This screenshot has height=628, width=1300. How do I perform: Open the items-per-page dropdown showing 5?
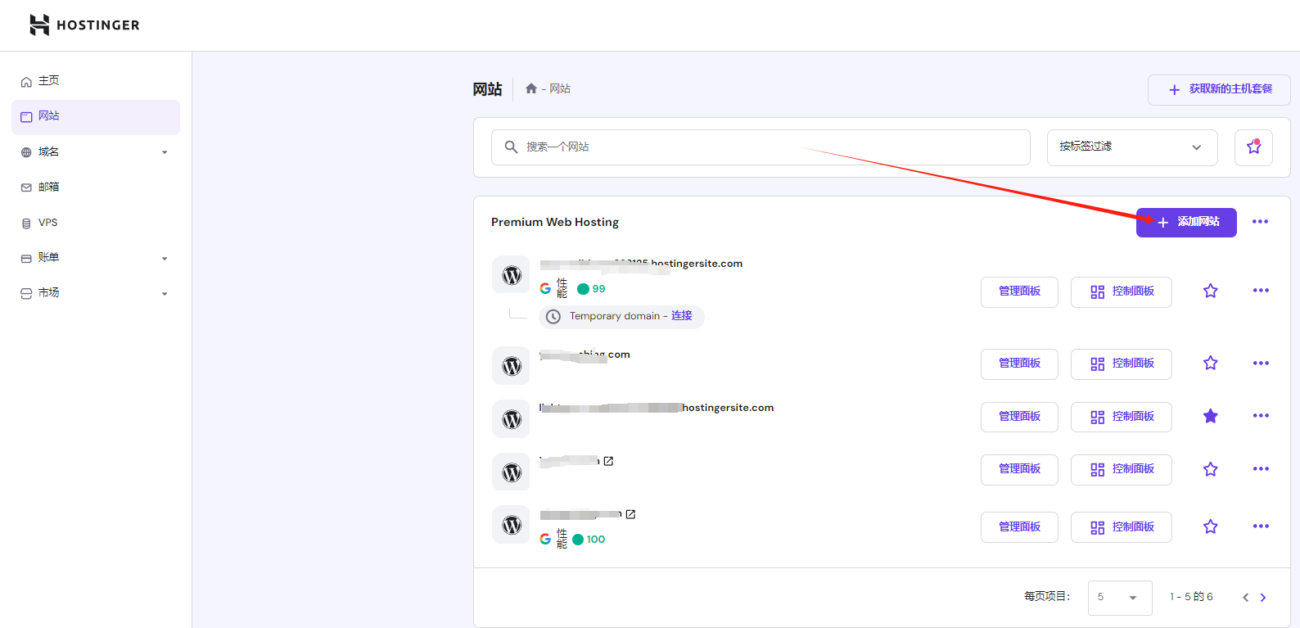[x=1117, y=597]
